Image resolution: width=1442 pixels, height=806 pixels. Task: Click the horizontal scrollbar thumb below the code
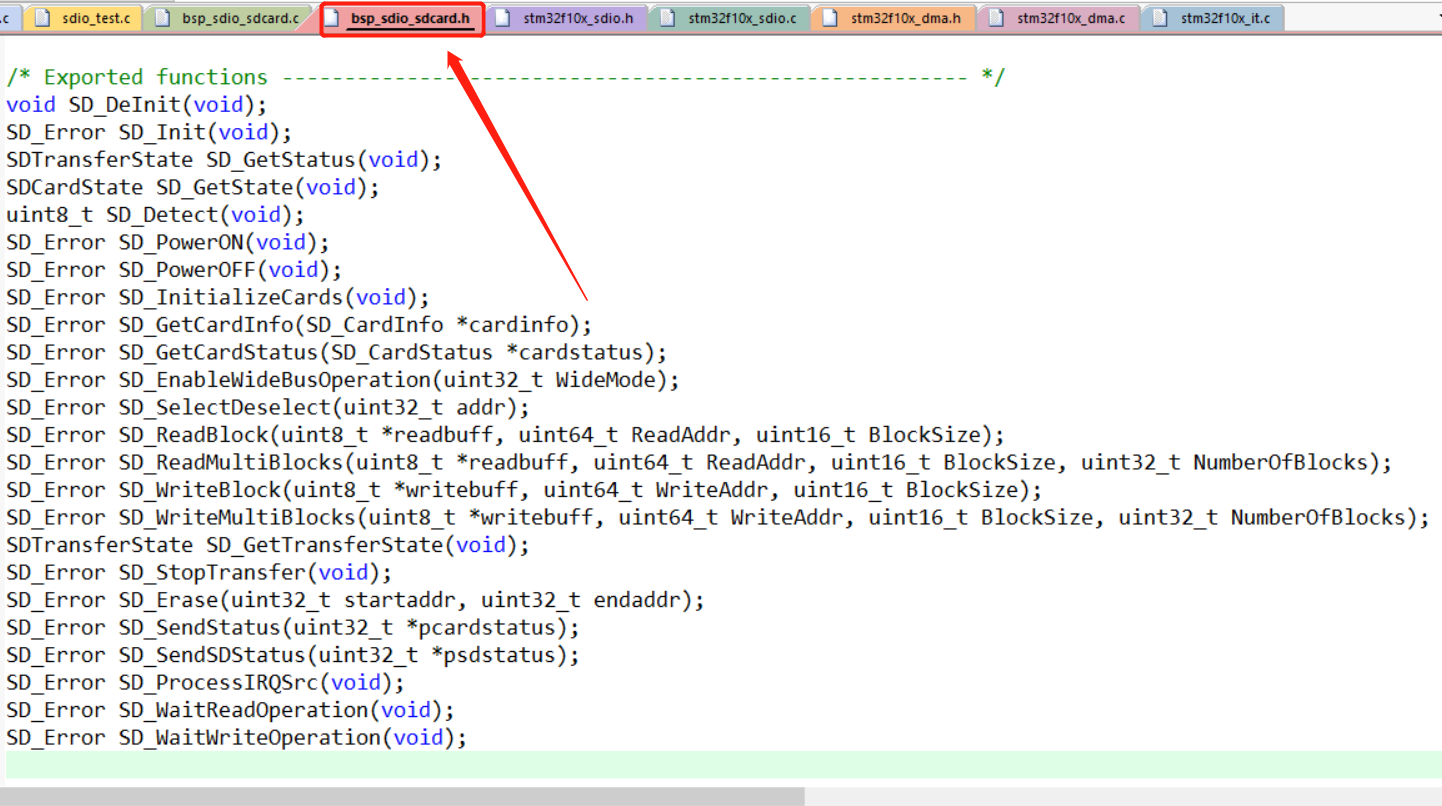click(x=402, y=796)
